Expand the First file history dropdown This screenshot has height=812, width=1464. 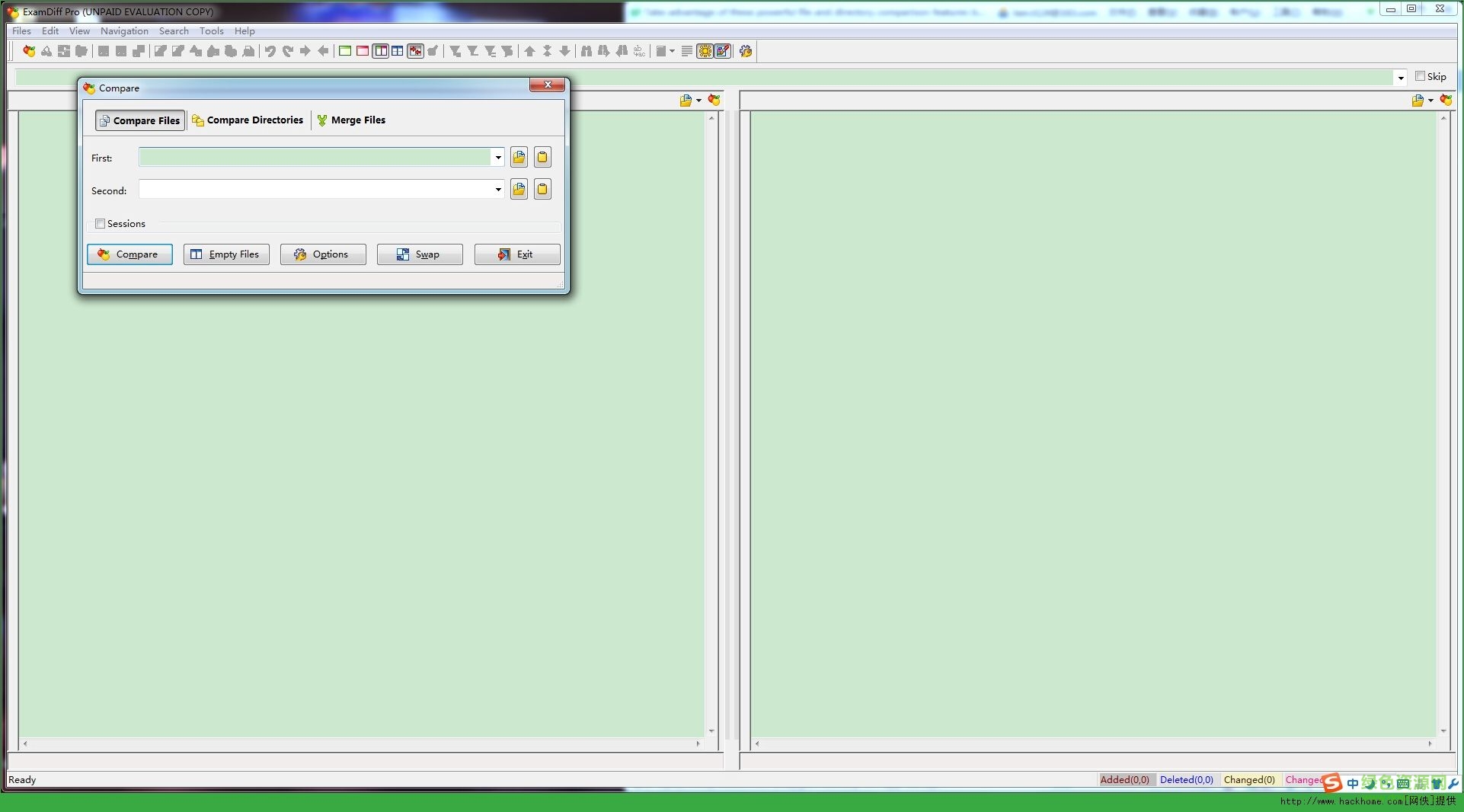pyautogui.click(x=498, y=158)
